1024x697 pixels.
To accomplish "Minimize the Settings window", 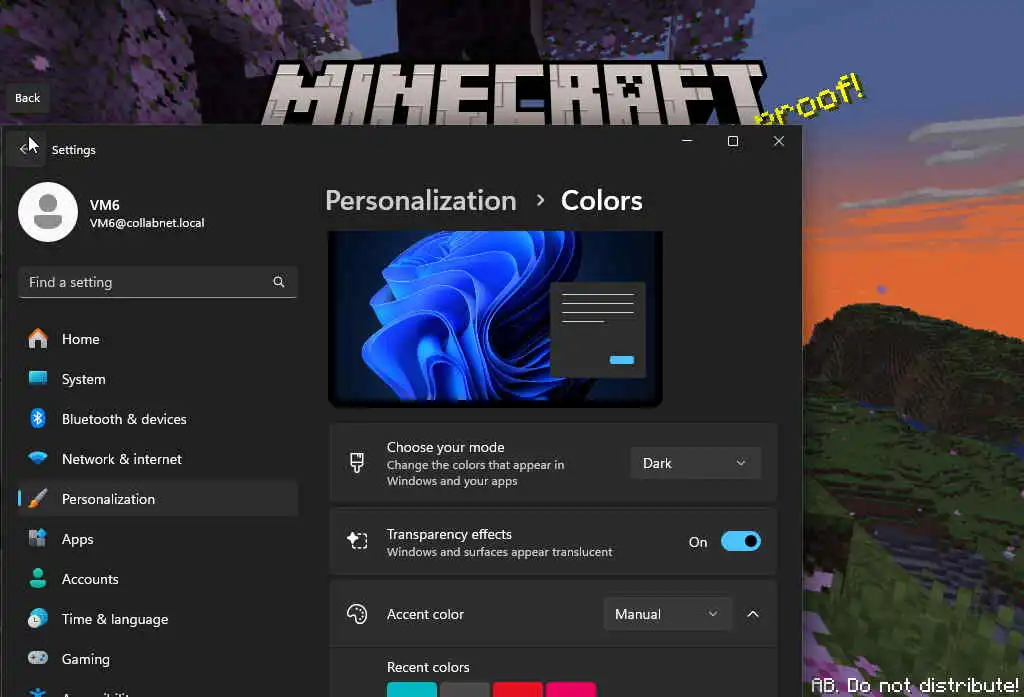I will [687, 140].
